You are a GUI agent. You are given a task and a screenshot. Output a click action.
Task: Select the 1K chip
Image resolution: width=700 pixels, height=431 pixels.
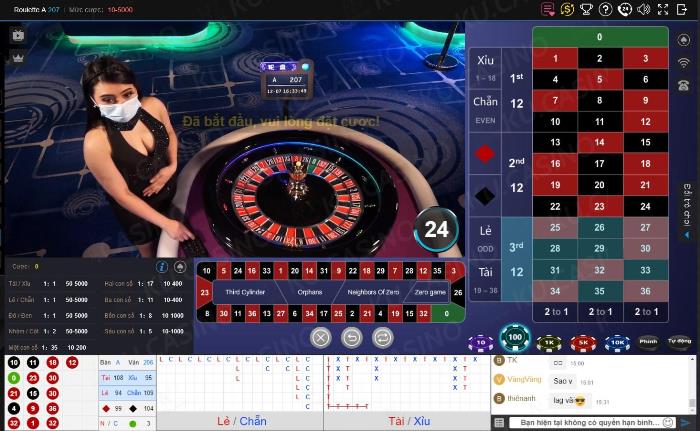click(549, 343)
